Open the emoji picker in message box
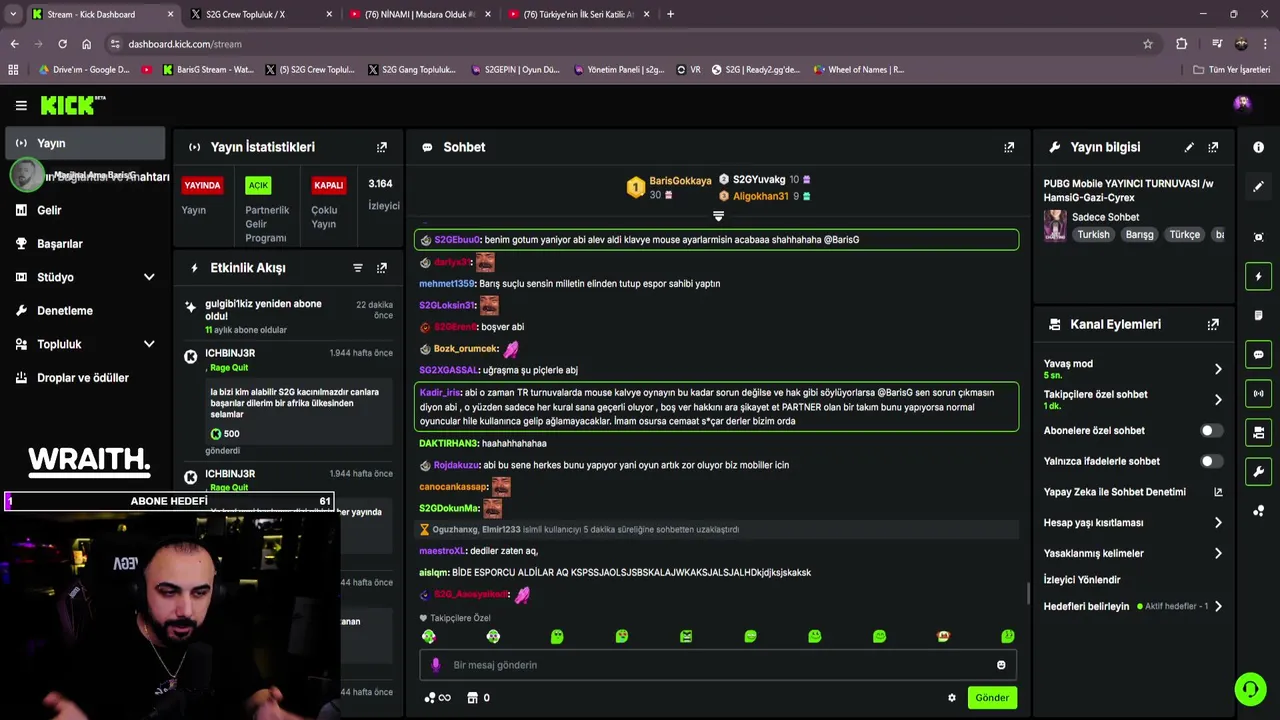The height and width of the screenshot is (720, 1280). point(1001,665)
